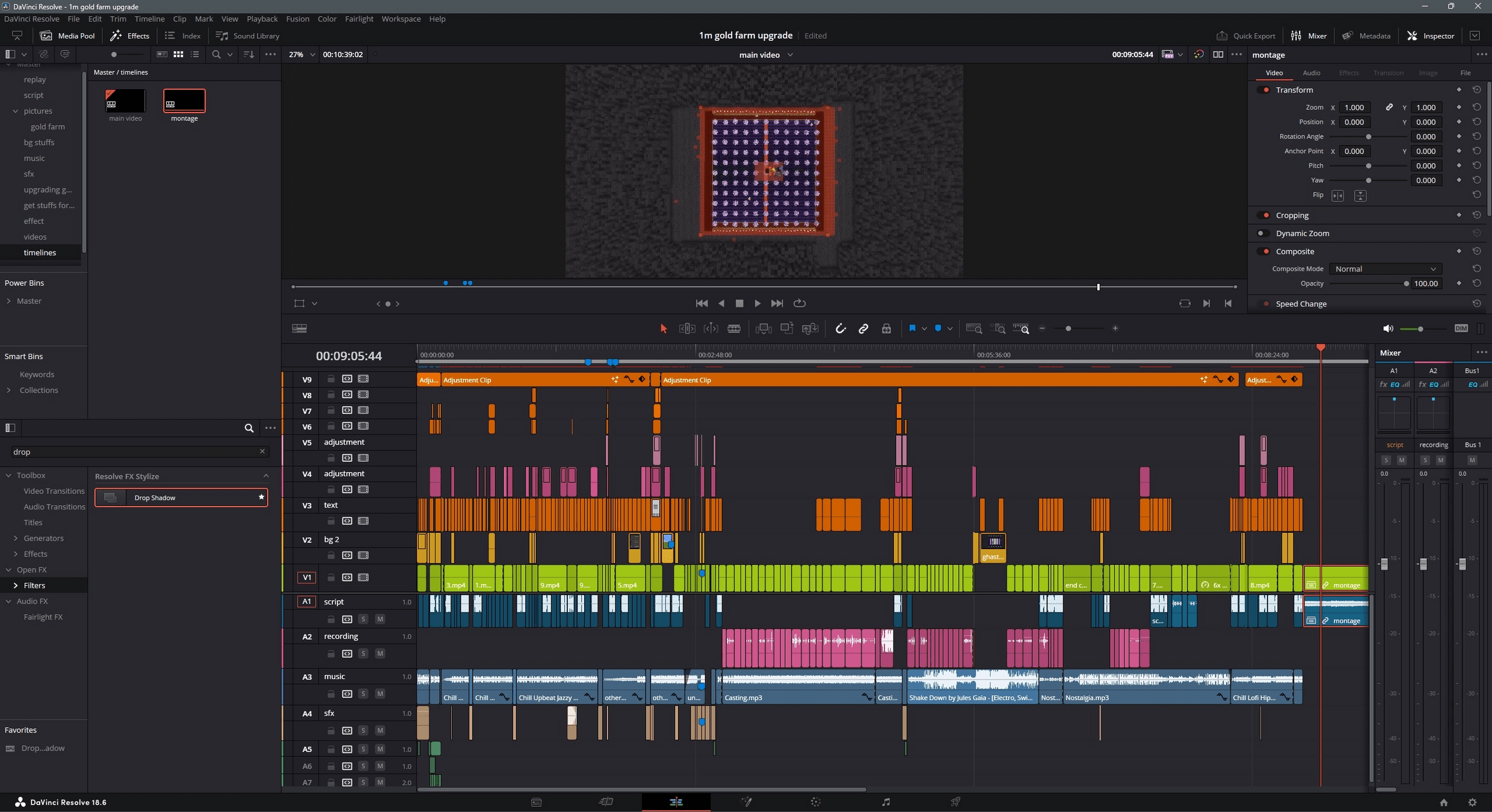Open the Mixer panel
This screenshot has height=812, width=1492.
(1309, 35)
